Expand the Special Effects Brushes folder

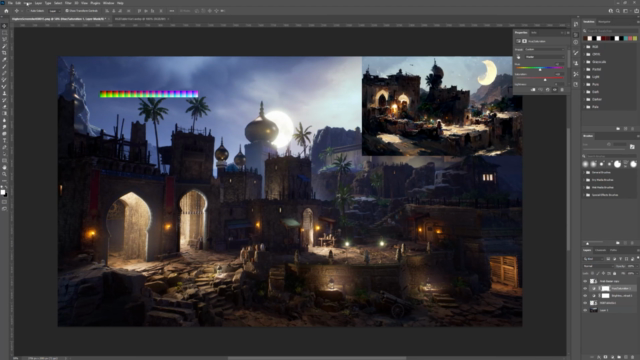(x=584, y=195)
